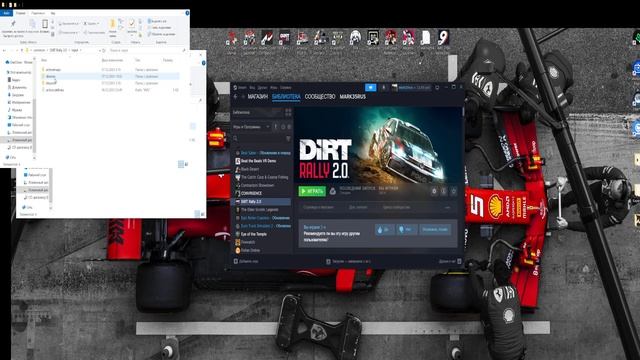640x360 pixels.
Task: Click the Библиотека home button in Steam sidebar
Action: 258,112
